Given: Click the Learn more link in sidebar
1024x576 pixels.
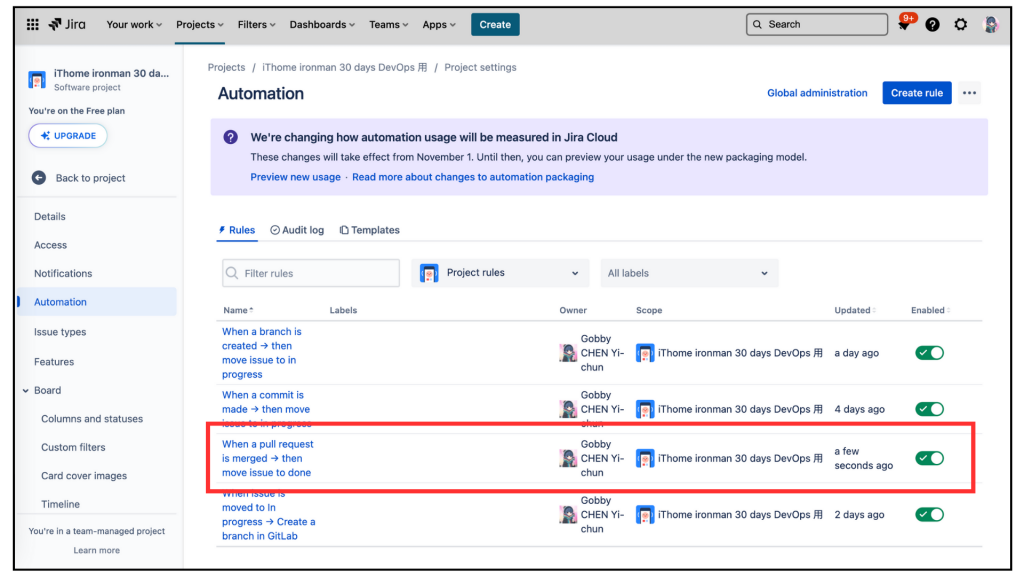Looking at the screenshot, I should click(x=97, y=551).
